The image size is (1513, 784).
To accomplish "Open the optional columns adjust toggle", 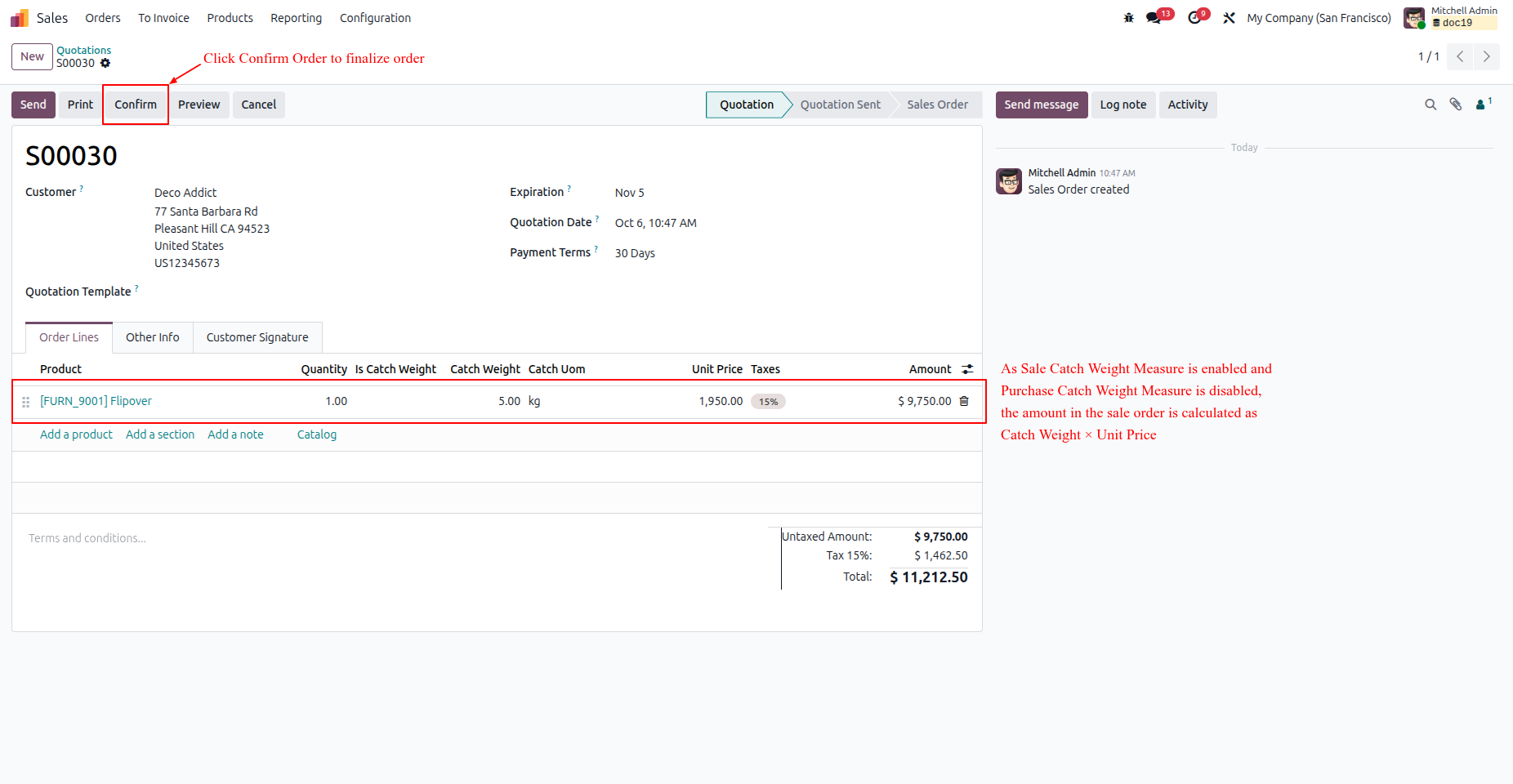I will point(968,369).
